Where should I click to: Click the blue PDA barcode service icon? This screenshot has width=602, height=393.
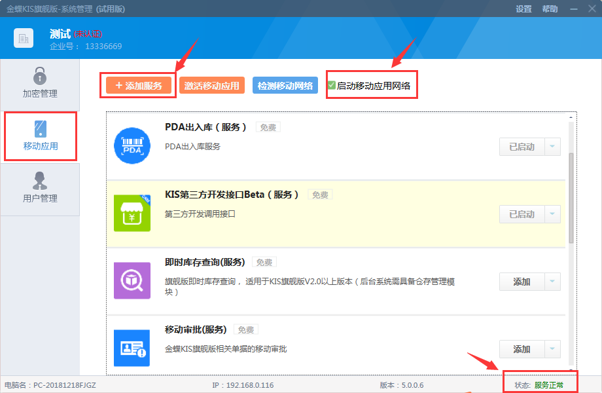tap(132, 146)
